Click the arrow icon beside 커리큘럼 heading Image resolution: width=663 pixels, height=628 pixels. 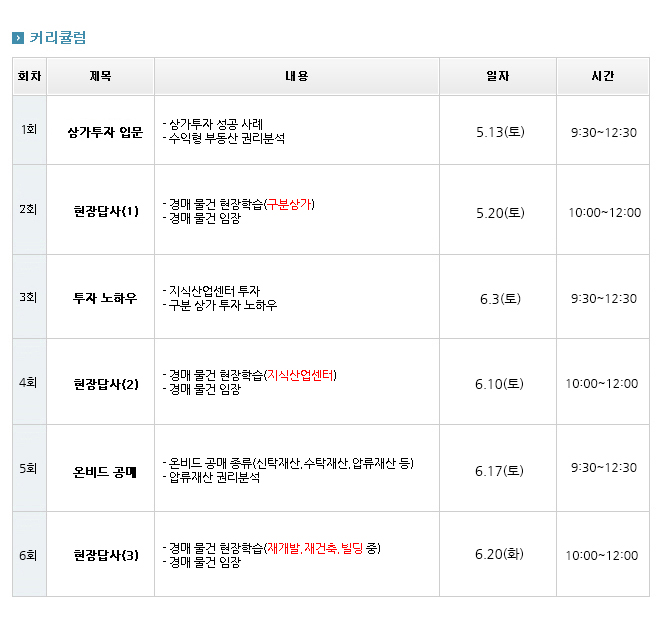[18, 39]
